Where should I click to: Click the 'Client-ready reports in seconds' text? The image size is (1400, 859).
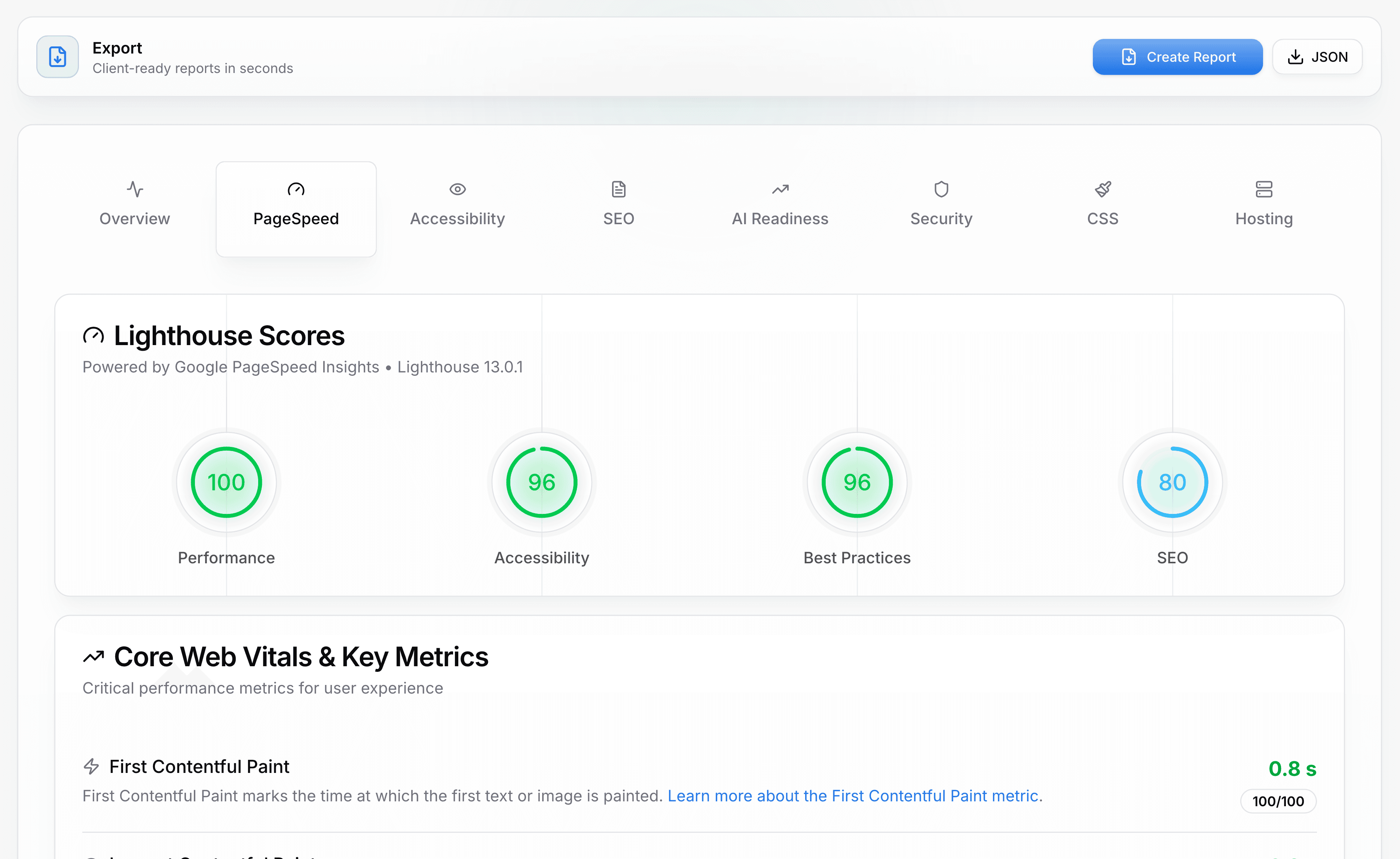(x=193, y=68)
